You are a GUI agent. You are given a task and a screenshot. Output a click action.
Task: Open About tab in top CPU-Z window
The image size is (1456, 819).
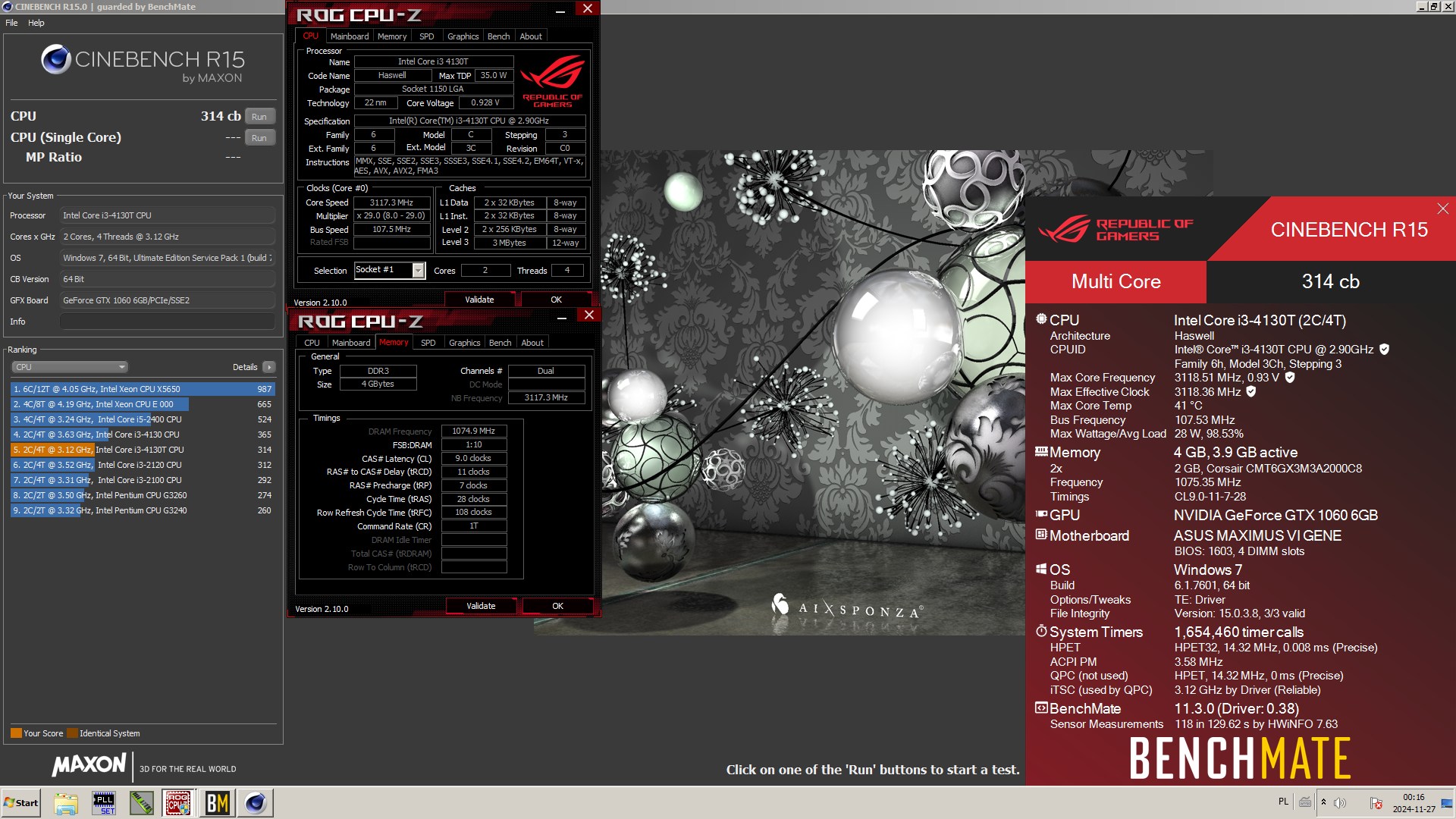point(531,36)
